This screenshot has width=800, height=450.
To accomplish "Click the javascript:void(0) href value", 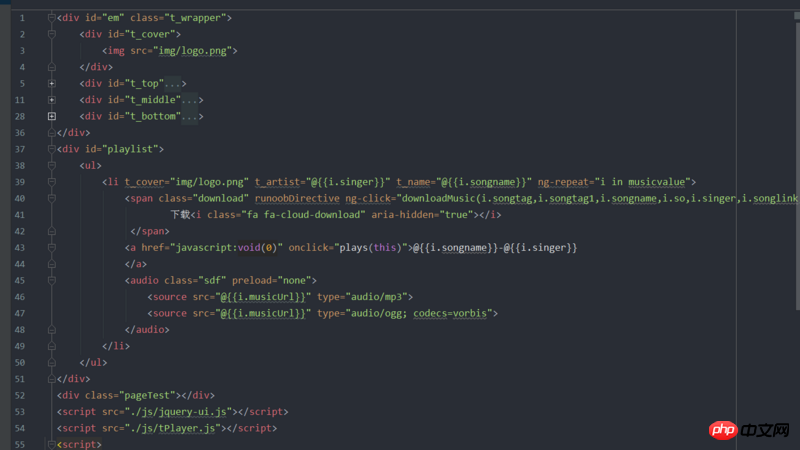I will tap(226, 247).
